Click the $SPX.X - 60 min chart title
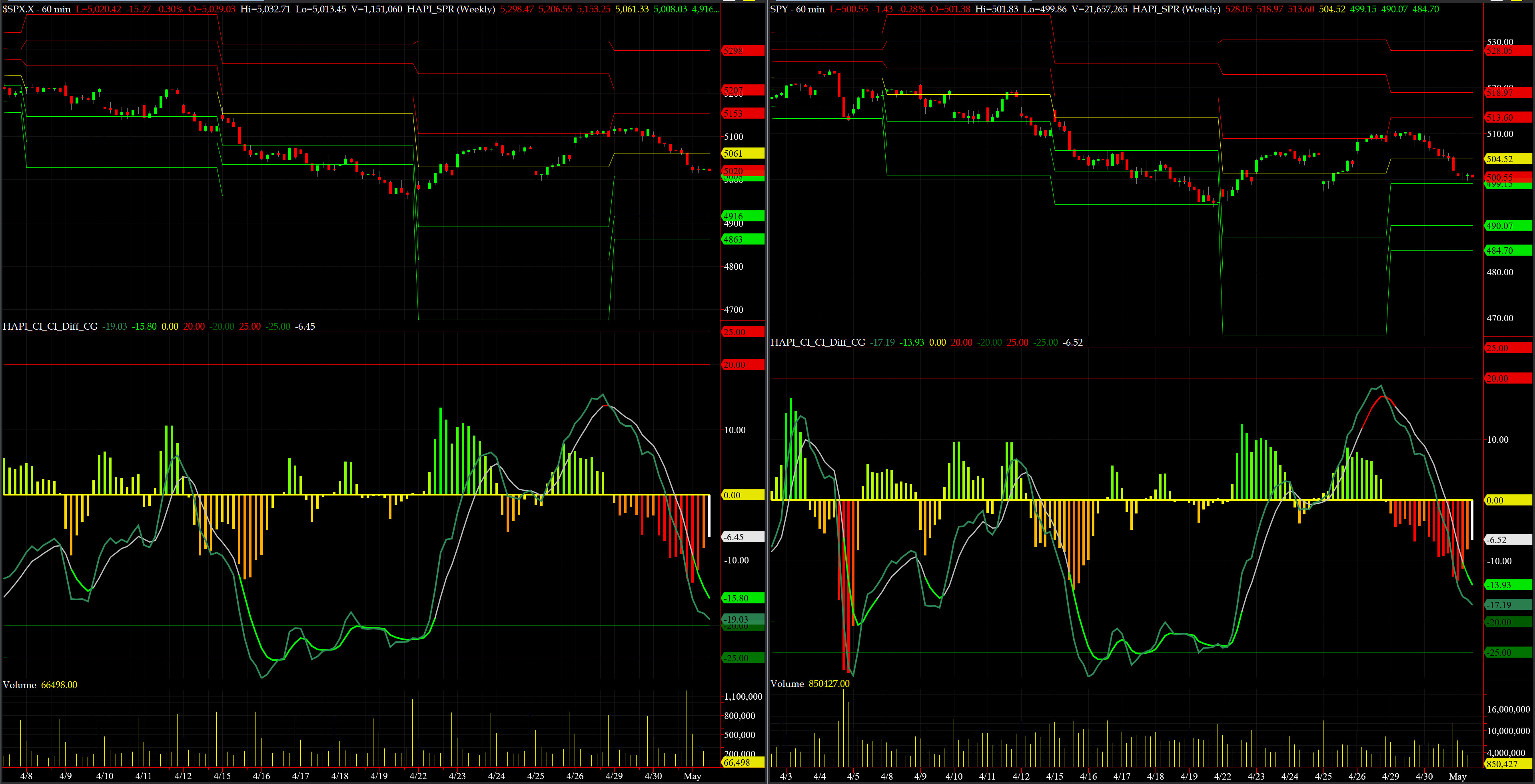The width and height of the screenshot is (1535, 784). [37, 9]
